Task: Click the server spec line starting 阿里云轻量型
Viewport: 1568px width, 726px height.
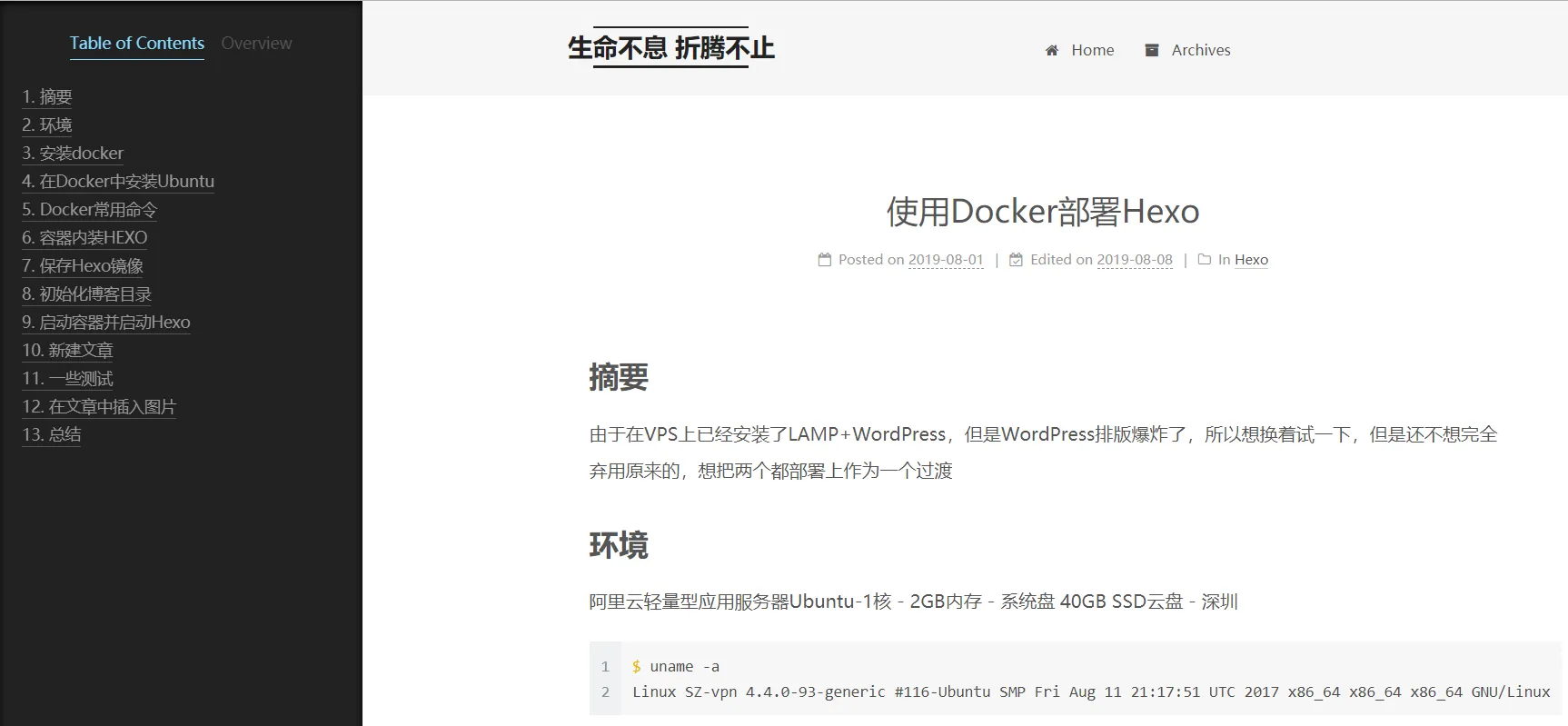Action: pos(913,602)
